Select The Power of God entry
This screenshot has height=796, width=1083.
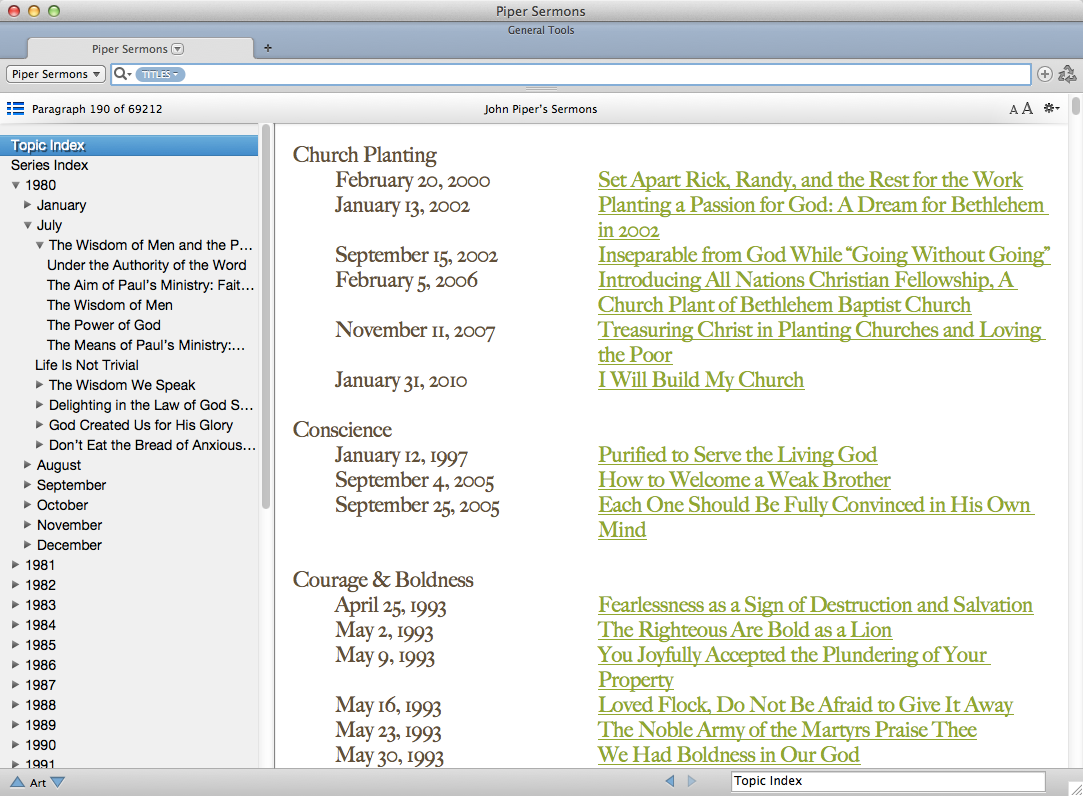pyautogui.click(x=104, y=325)
